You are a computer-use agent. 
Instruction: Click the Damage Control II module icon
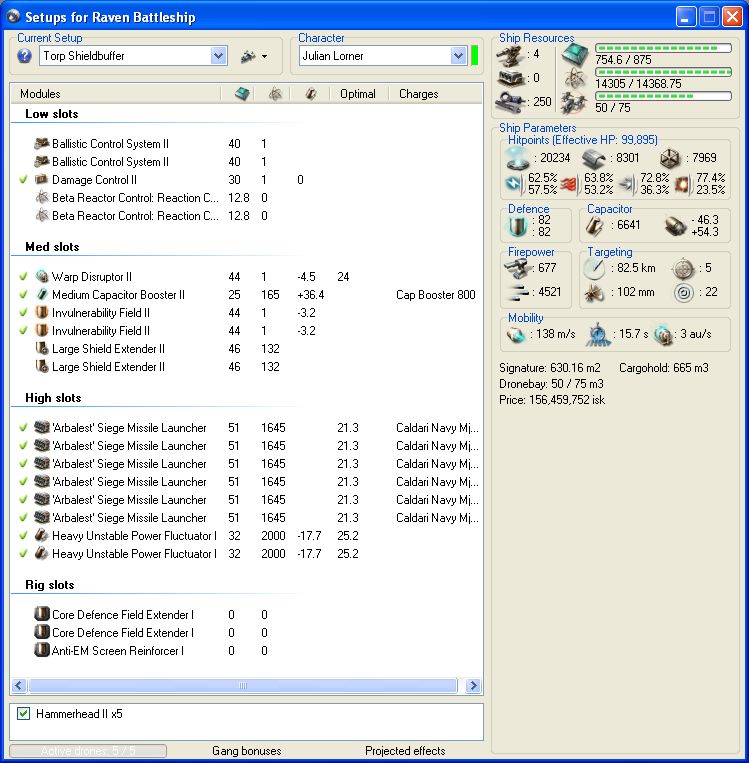point(42,179)
